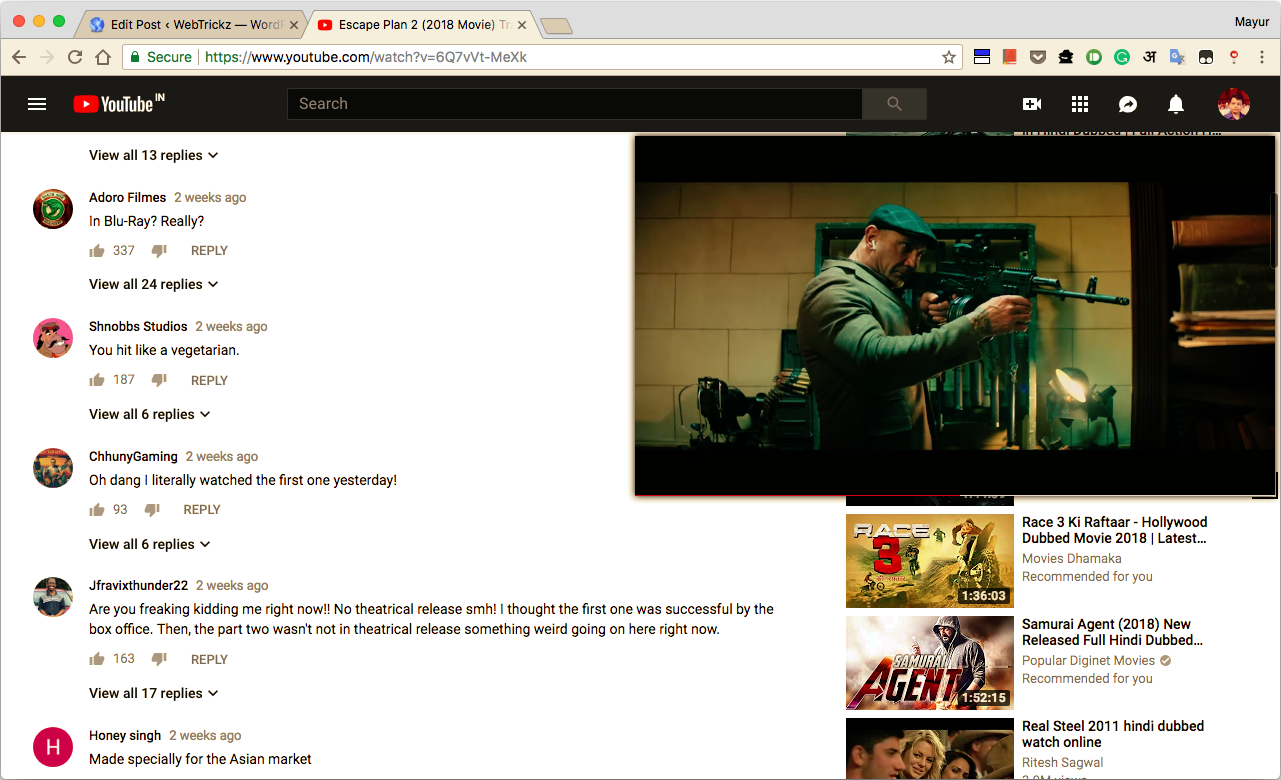
Task: Open the Race 3 video thumbnail
Action: click(929, 561)
